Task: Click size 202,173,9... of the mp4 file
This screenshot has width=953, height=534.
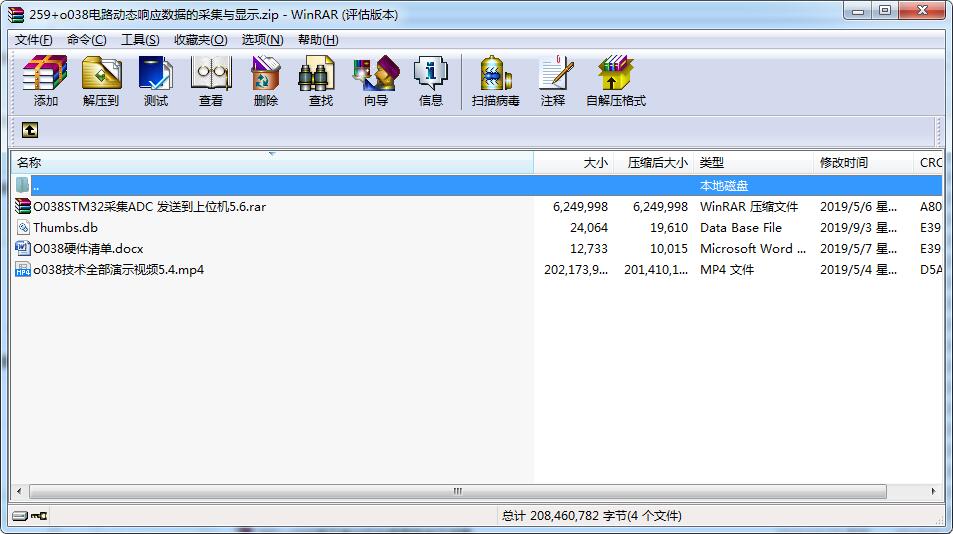Action: click(x=576, y=270)
